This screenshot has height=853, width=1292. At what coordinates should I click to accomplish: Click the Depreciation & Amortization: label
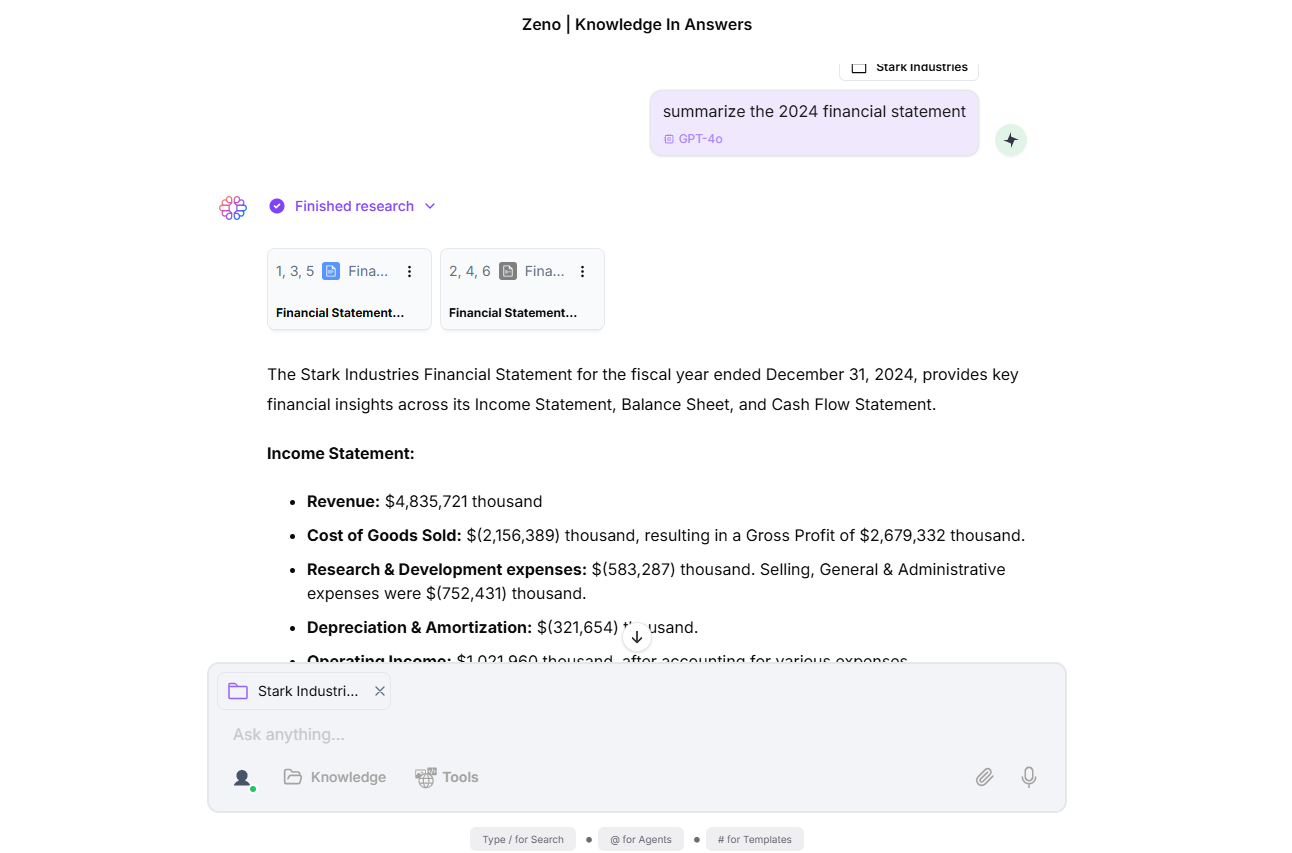[x=419, y=628]
